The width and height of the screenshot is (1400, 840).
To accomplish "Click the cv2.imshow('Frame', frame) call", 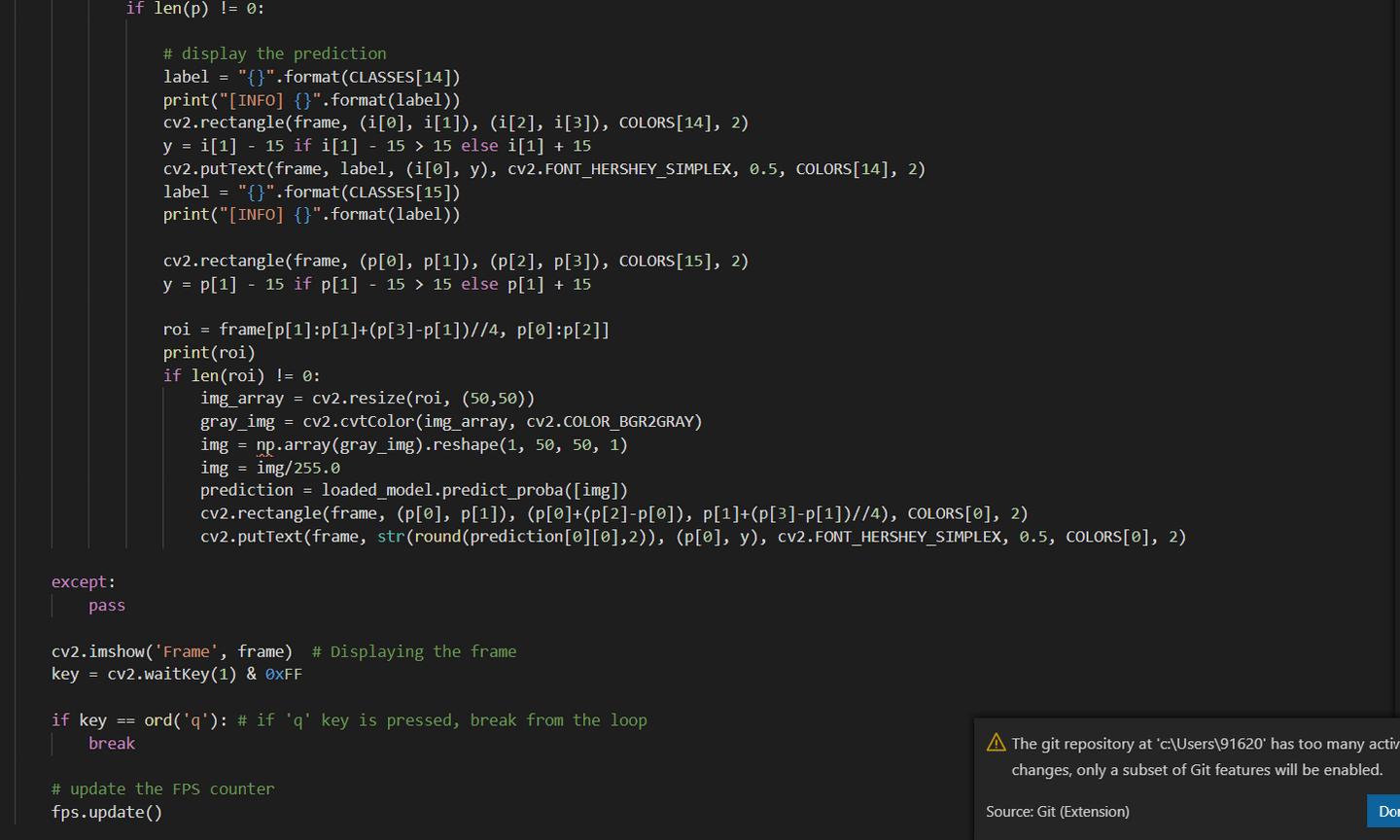I will tap(172, 651).
